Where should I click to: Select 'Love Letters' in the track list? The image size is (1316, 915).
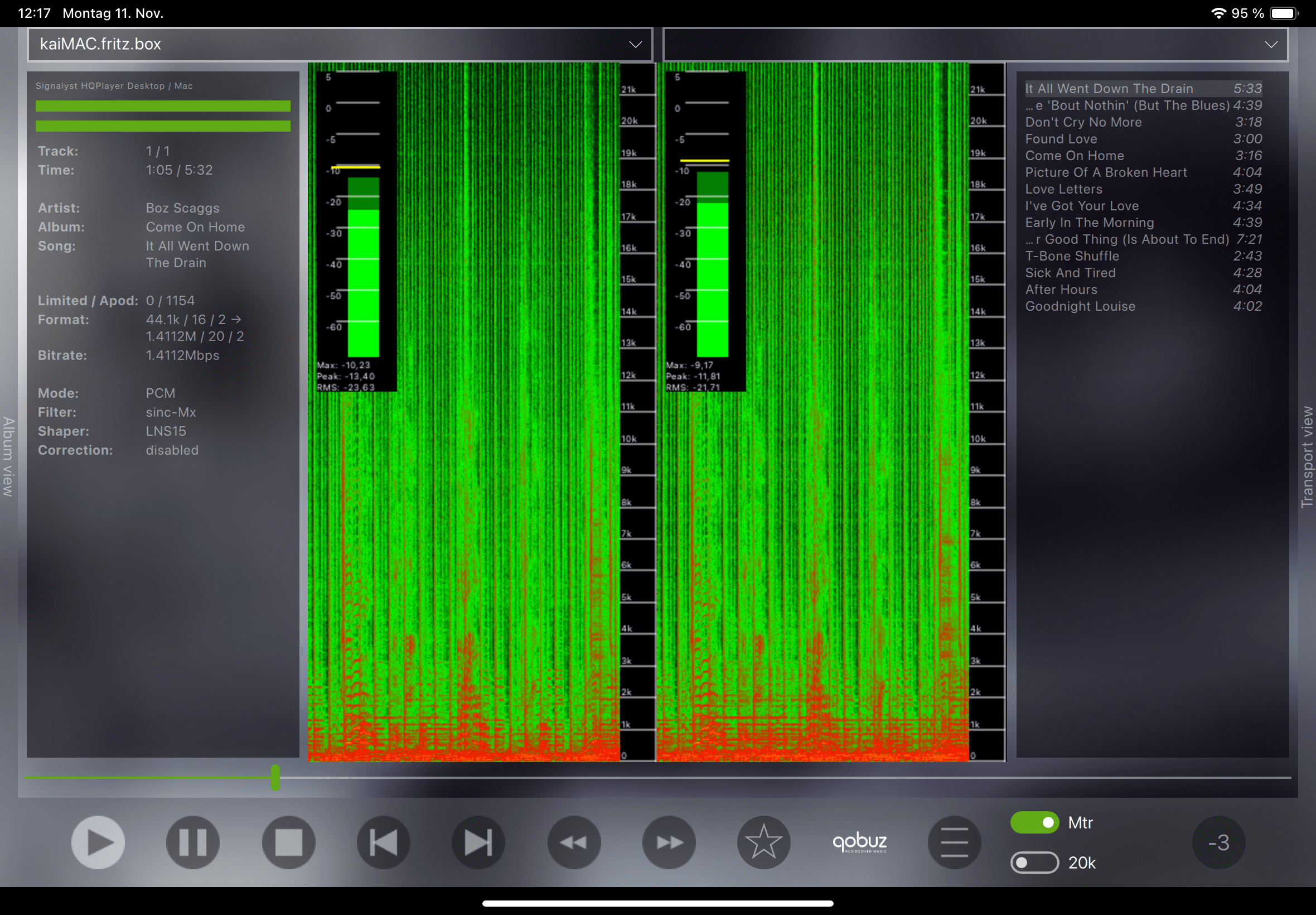[x=1144, y=189]
